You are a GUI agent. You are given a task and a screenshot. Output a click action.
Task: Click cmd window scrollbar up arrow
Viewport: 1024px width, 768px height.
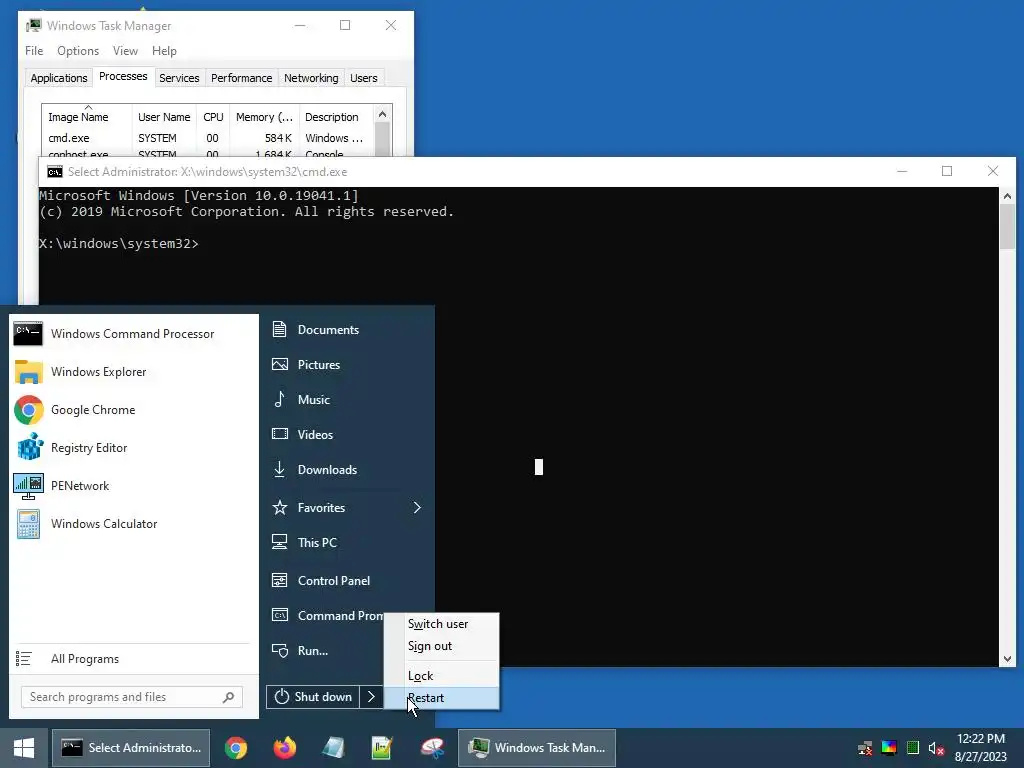click(x=1007, y=196)
